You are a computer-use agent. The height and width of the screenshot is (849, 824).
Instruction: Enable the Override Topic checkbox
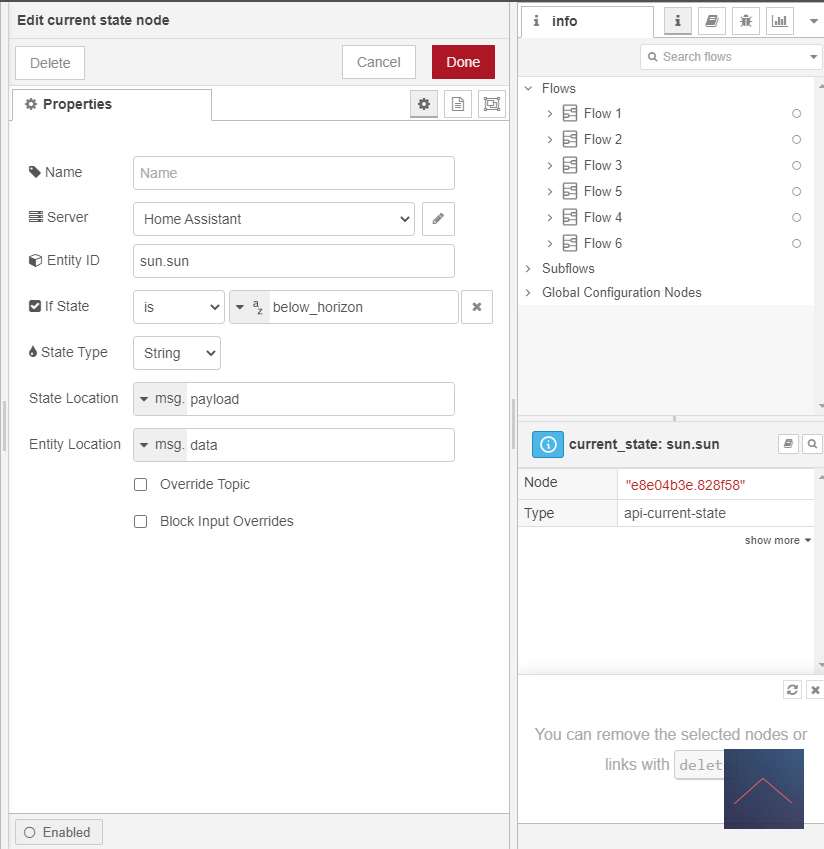coord(141,484)
